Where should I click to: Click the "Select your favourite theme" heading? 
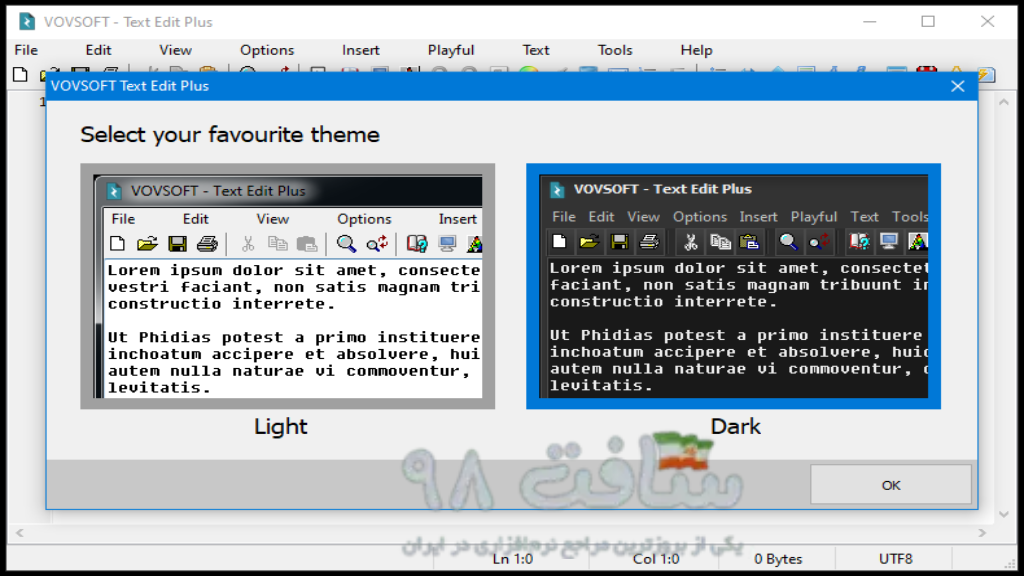point(230,135)
